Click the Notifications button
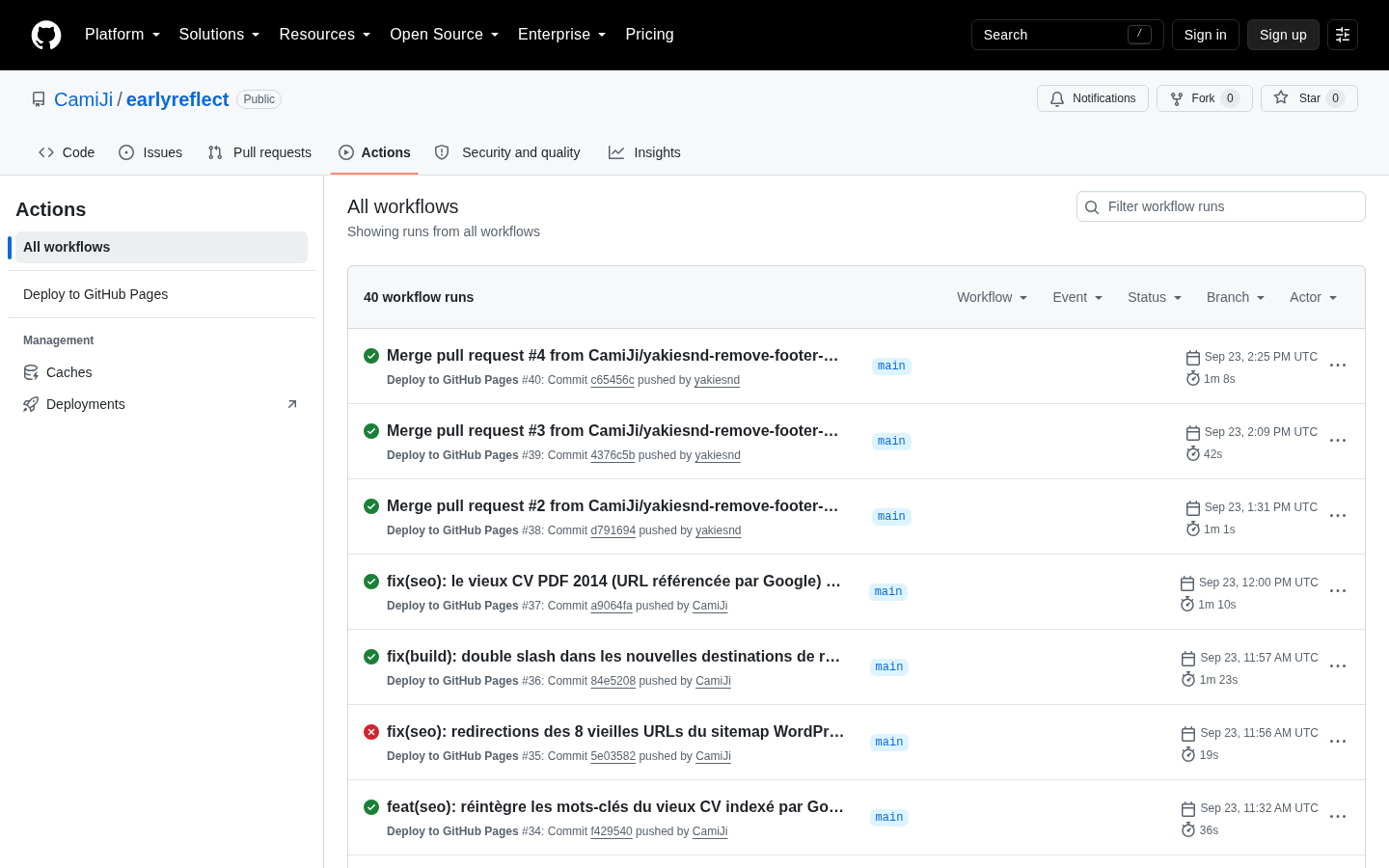The image size is (1389, 868). click(1093, 98)
